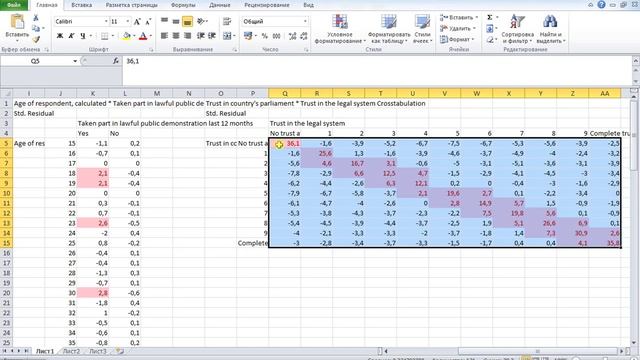Center text horizontally in the cell
This screenshot has height=360, width=640.
pos(176,36)
